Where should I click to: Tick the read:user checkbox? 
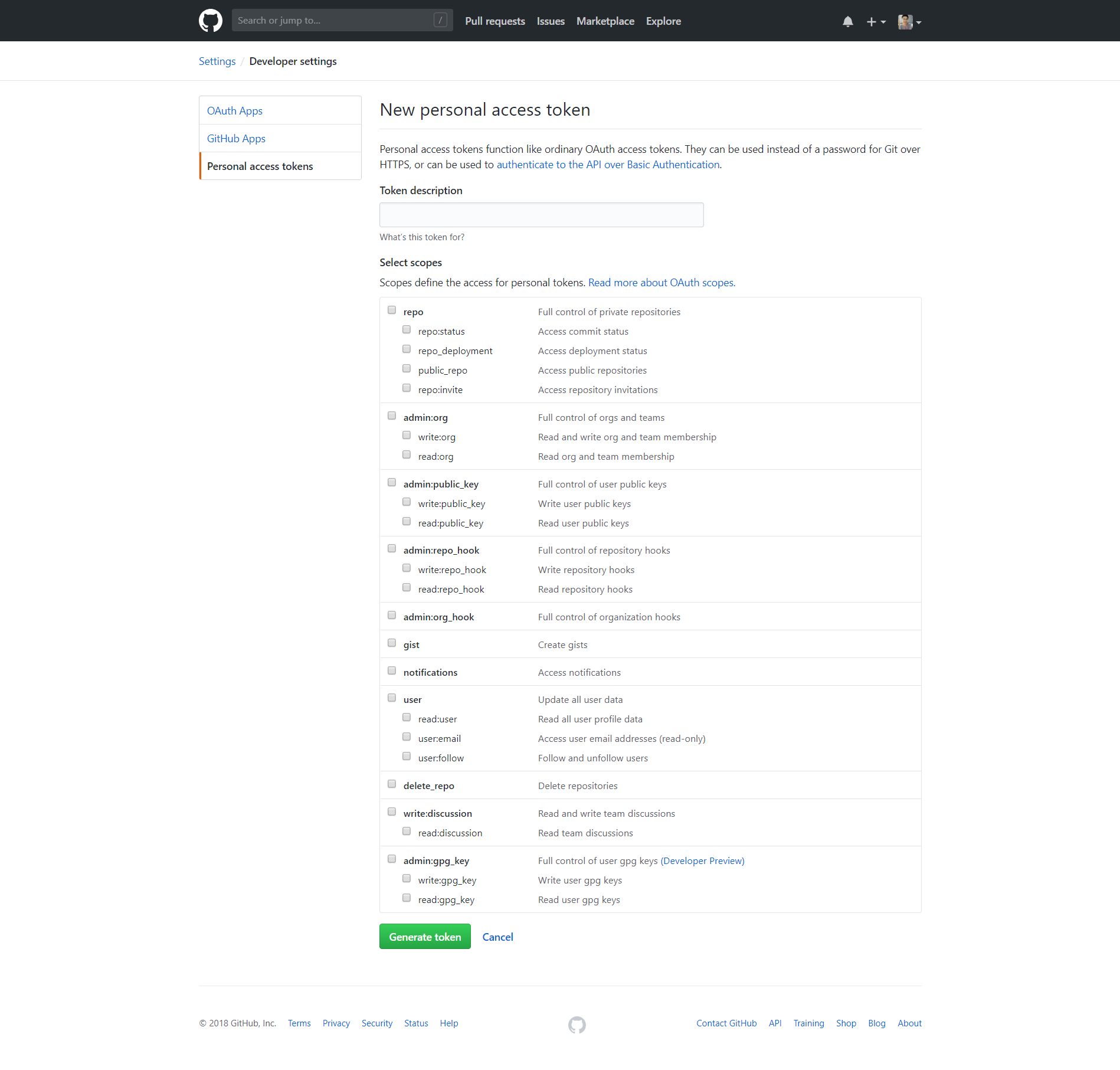(407, 718)
